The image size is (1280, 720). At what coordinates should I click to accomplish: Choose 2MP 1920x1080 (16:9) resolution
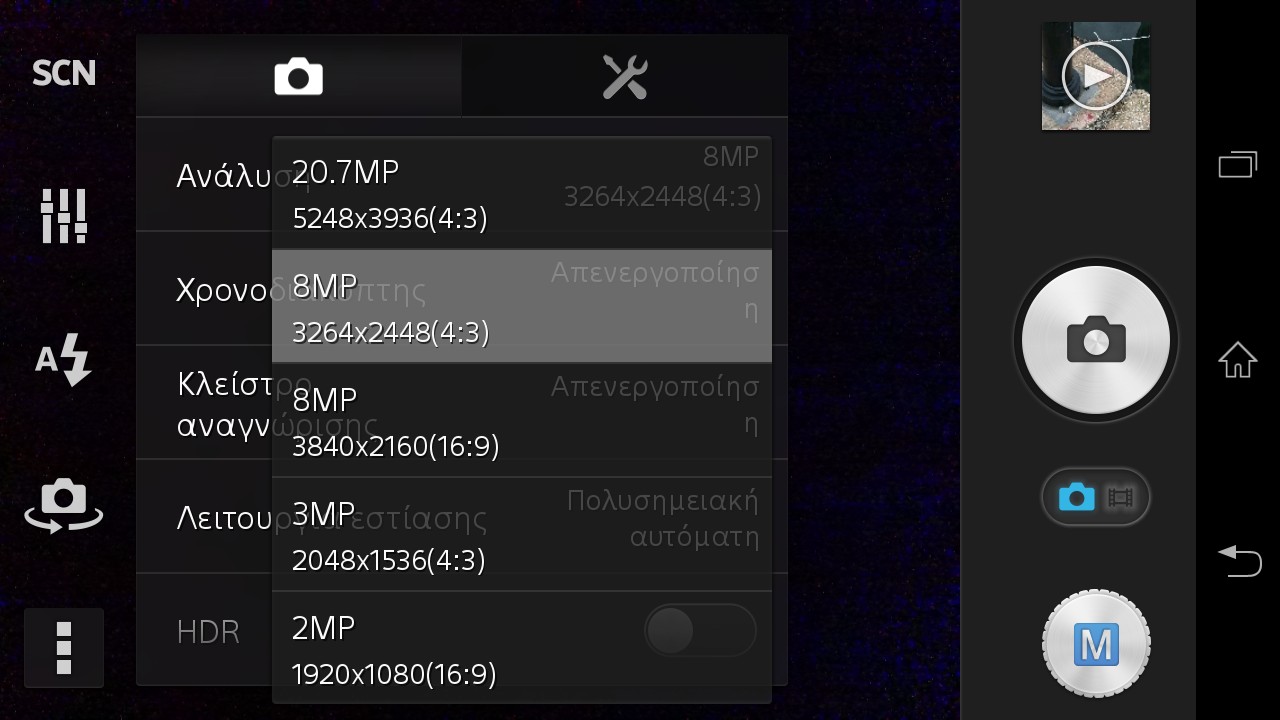tap(522, 646)
